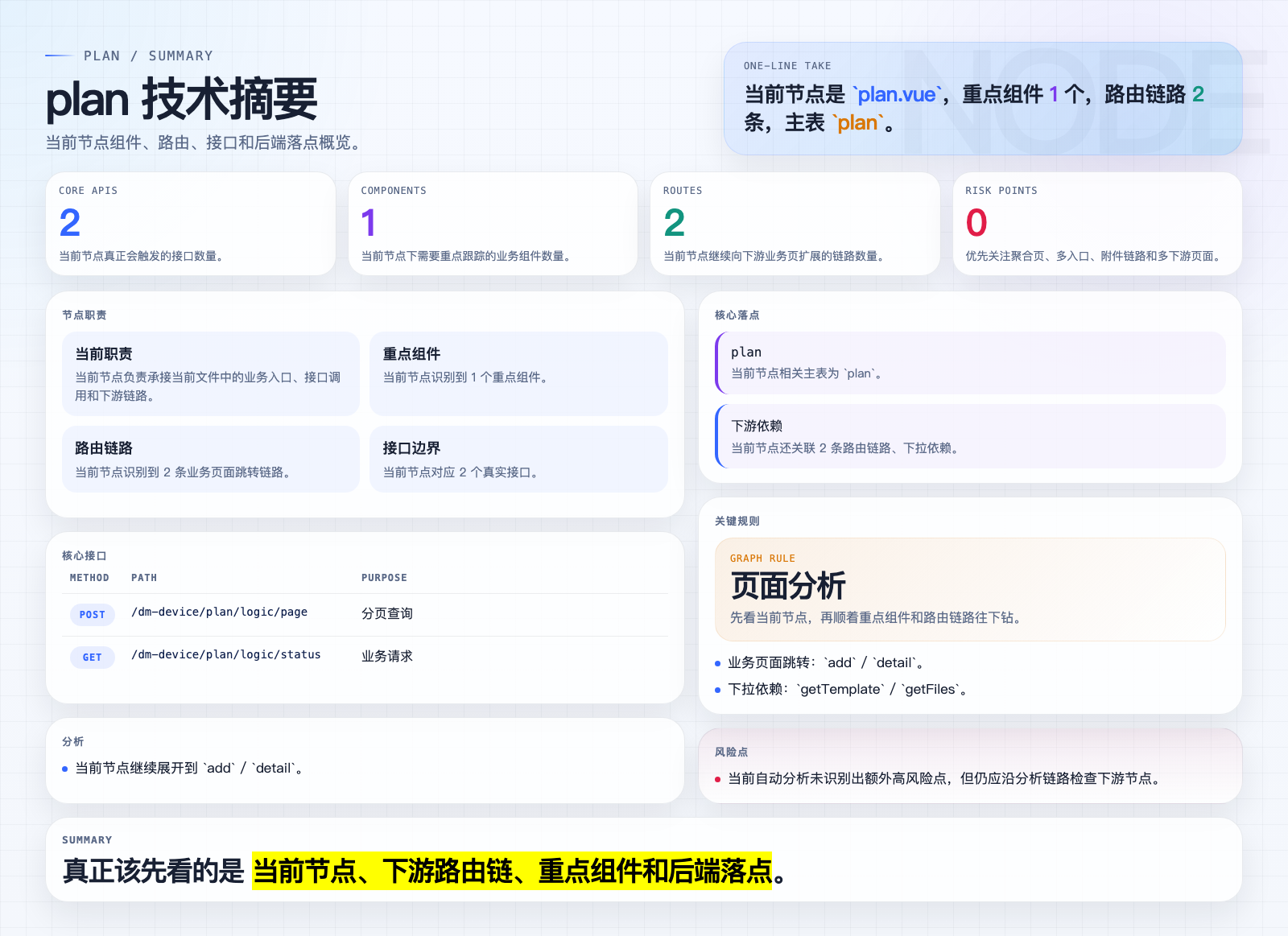This screenshot has width=1288, height=936.
Task: Click text 先看当前节点，再顺着重点组件和路由链路往下钻
Action: [875, 618]
